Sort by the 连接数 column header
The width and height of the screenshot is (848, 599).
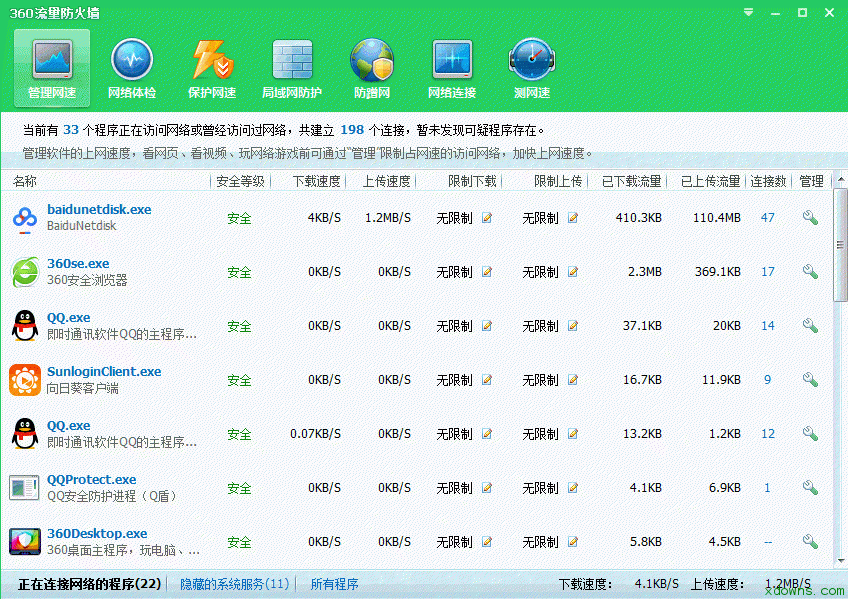click(x=768, y=181)
